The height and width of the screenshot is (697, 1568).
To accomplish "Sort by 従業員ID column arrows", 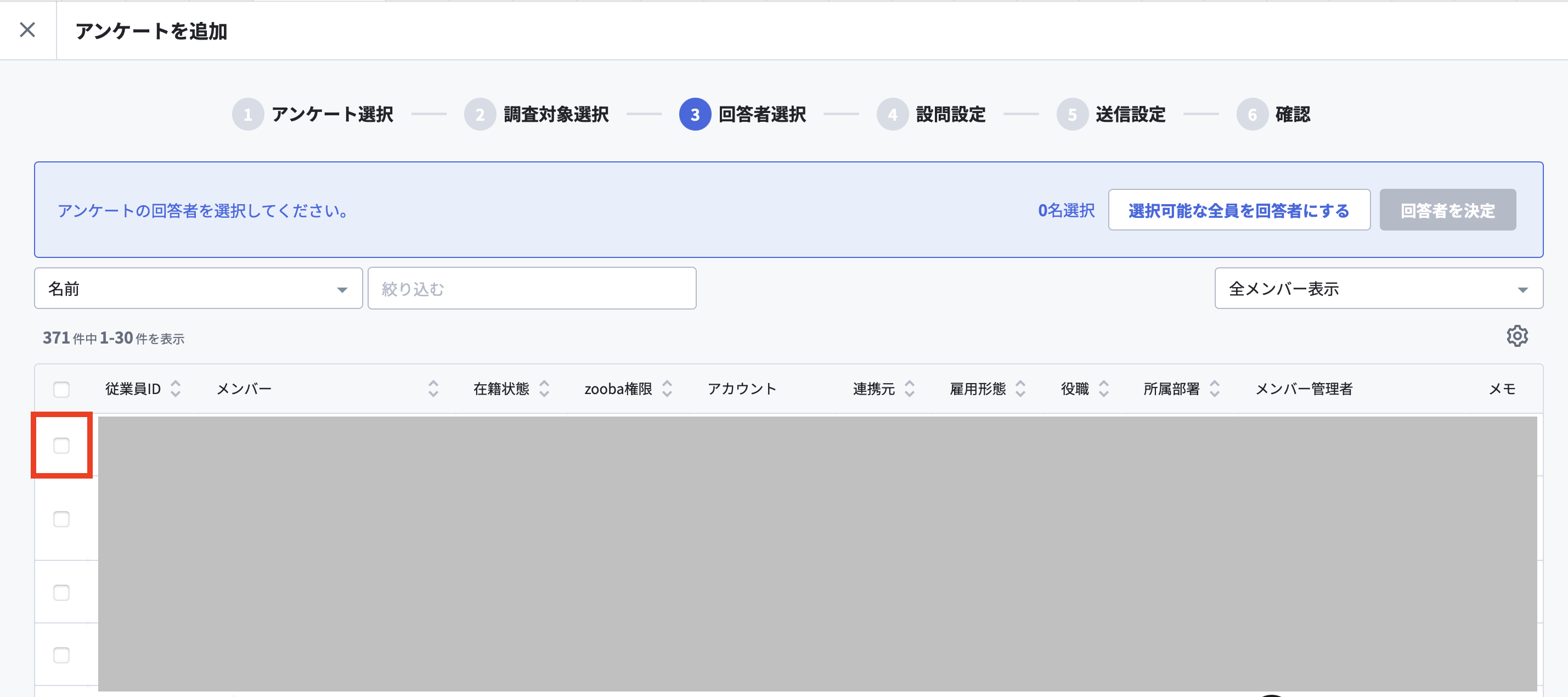I will coord(176,389).
